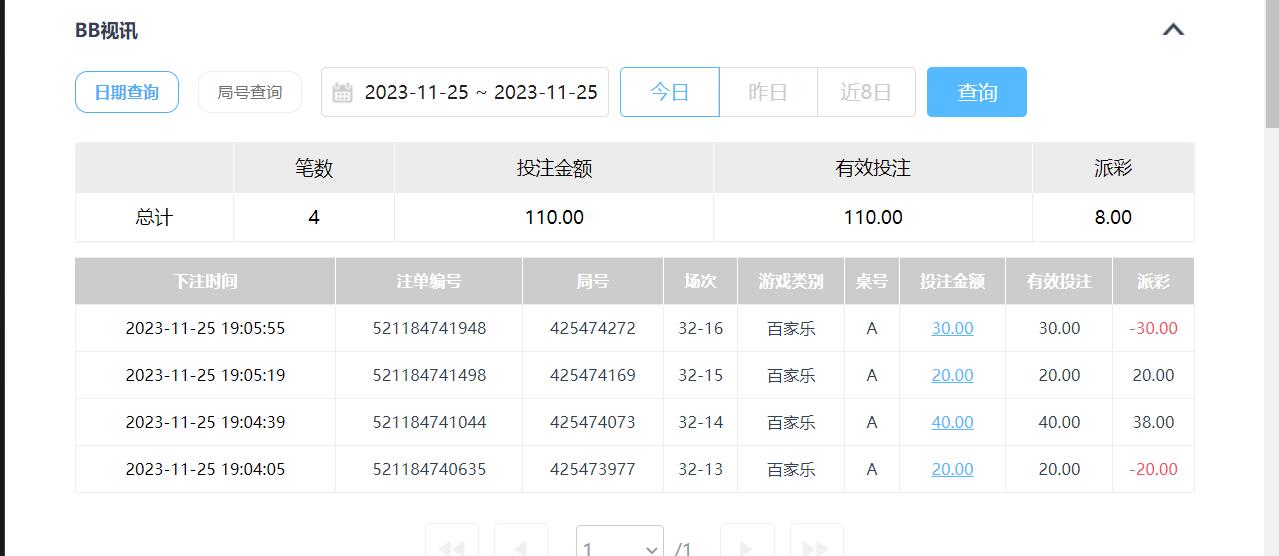Select order number 521184741948
1279x556 pixels.
point(429,328)
